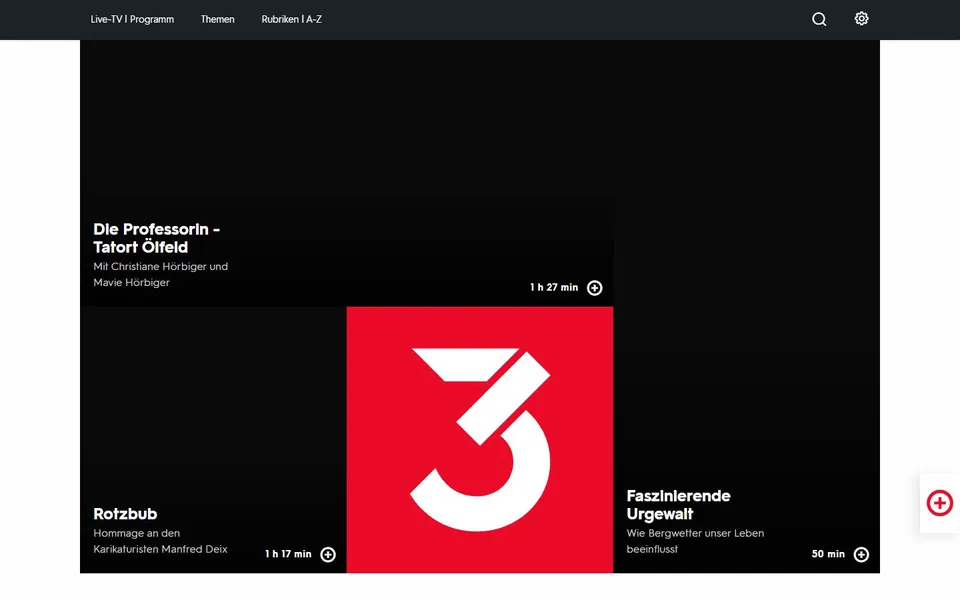The image size is (960, 600).
Task: Click the '50 min' duration label
Action: (828, 554)
